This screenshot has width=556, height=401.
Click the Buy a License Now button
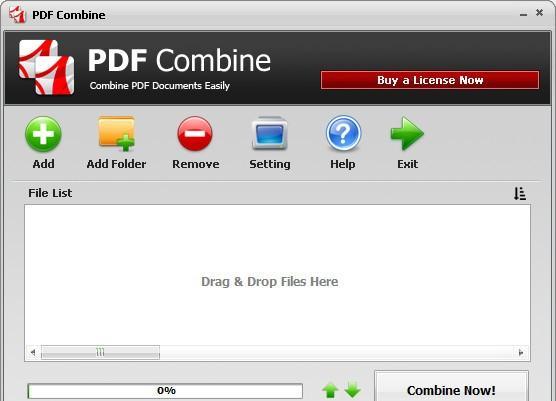tap(430, 80)
